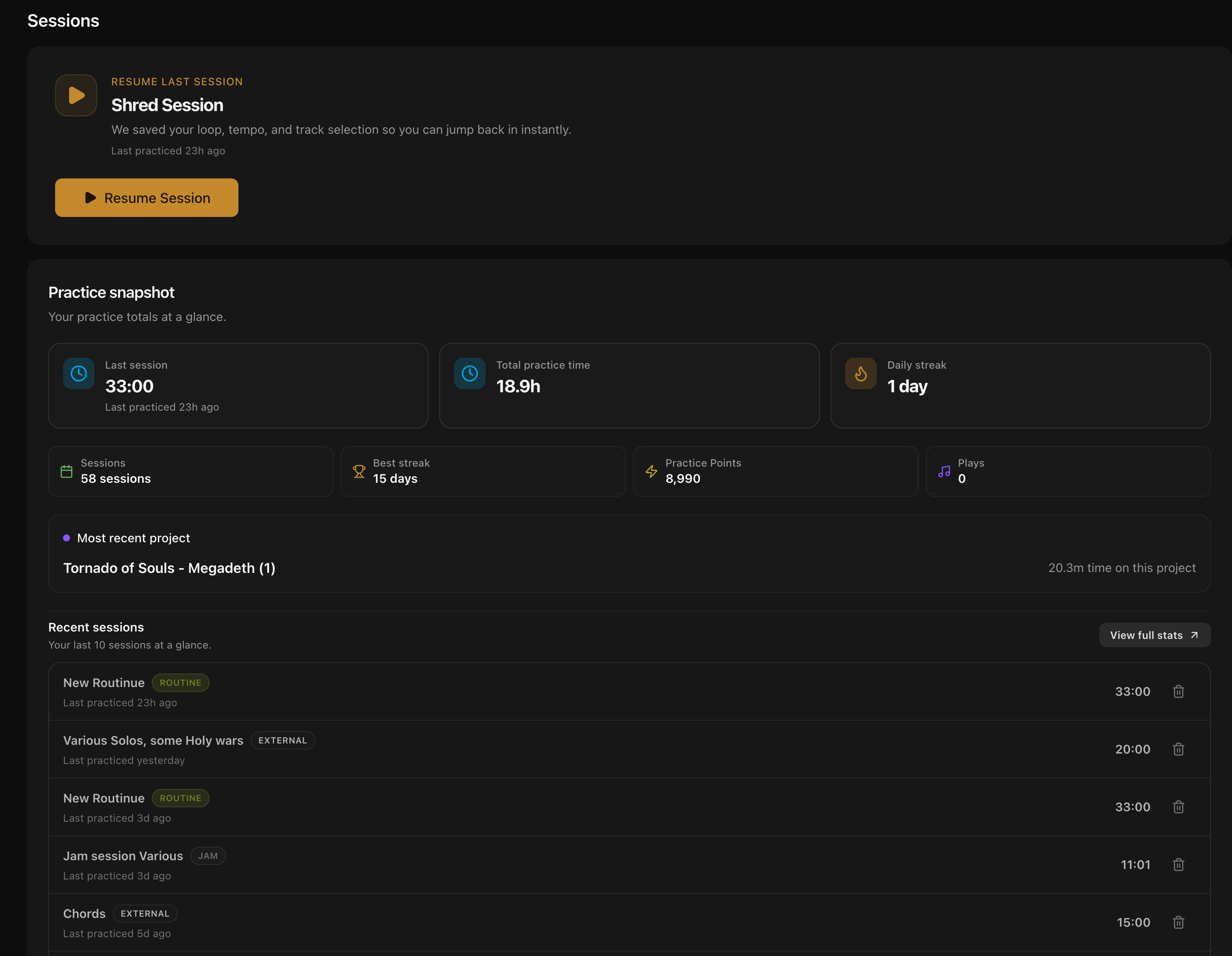Click the music note icon beside Plays

944,471
